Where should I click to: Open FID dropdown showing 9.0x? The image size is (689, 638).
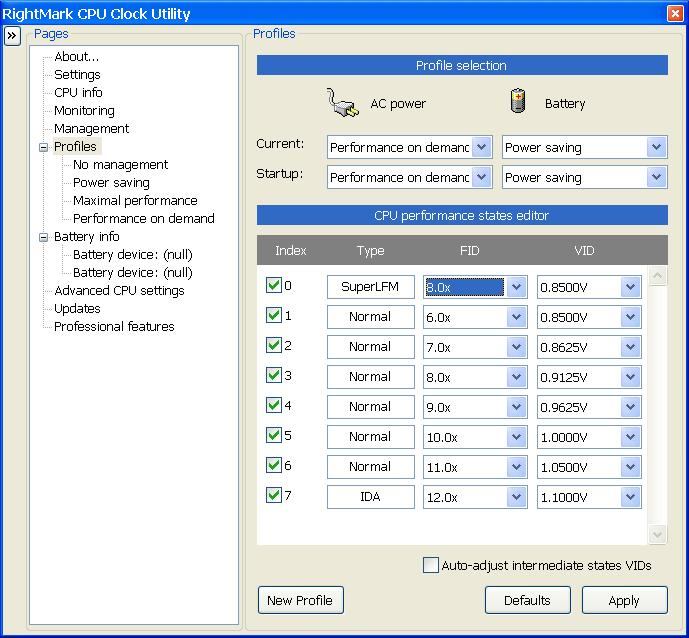pyautogui.click(x=516, y=407)
